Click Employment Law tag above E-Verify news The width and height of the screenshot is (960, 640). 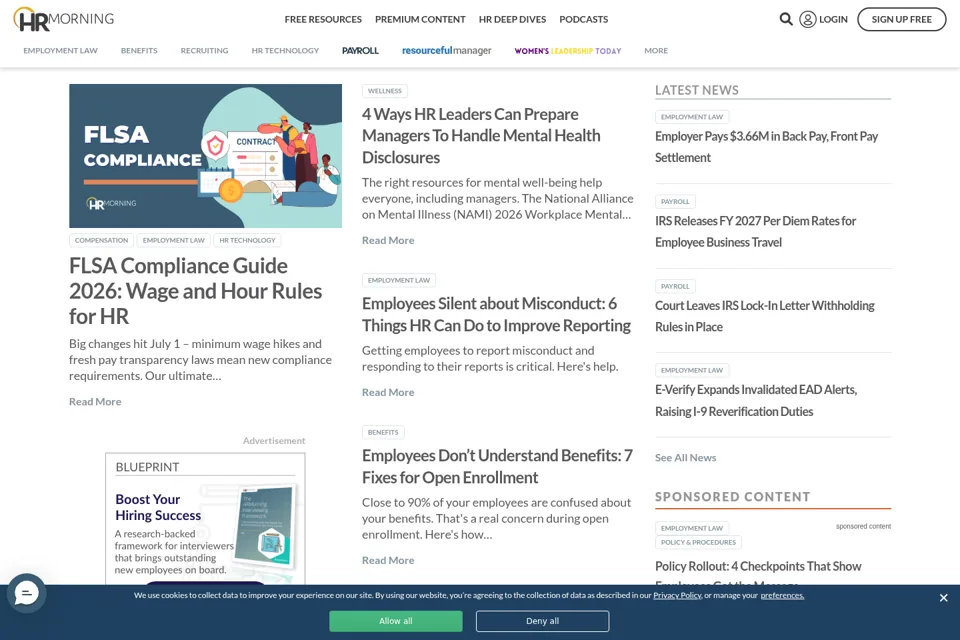(x=692, y=371)
